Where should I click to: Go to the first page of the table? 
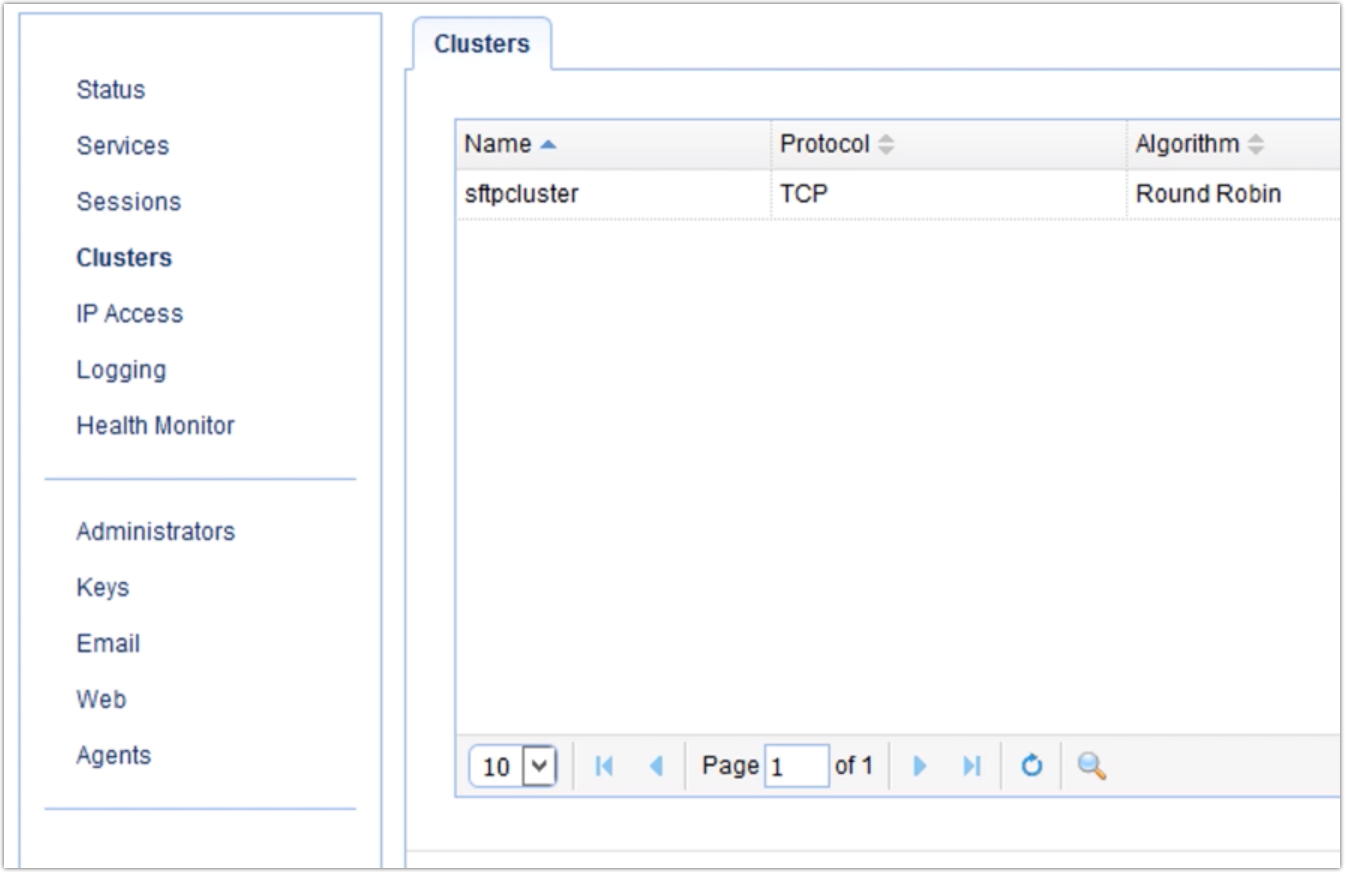pyautogui.click(x=603, y=767)
